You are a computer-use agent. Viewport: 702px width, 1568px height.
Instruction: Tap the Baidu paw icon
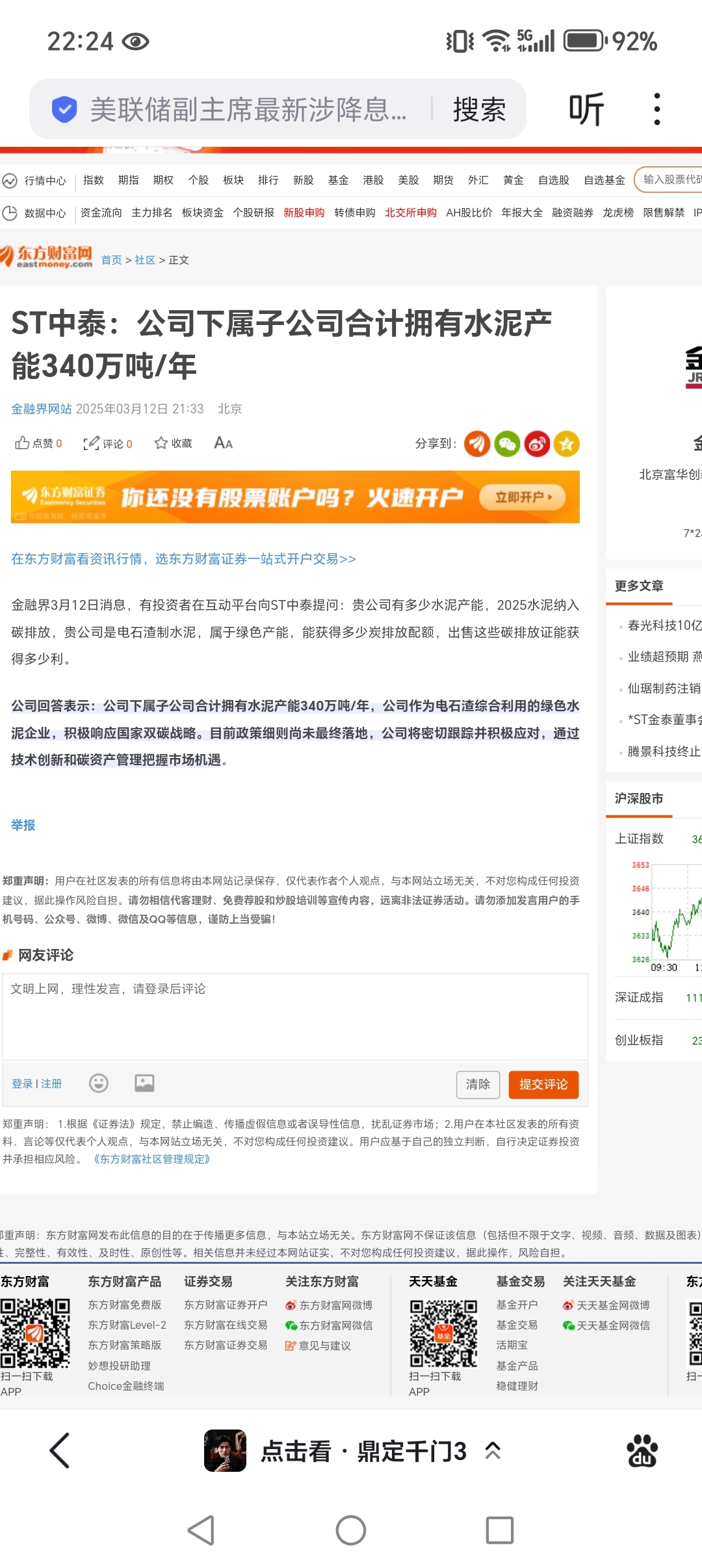pyautogui.click(x=642, y=1450)
